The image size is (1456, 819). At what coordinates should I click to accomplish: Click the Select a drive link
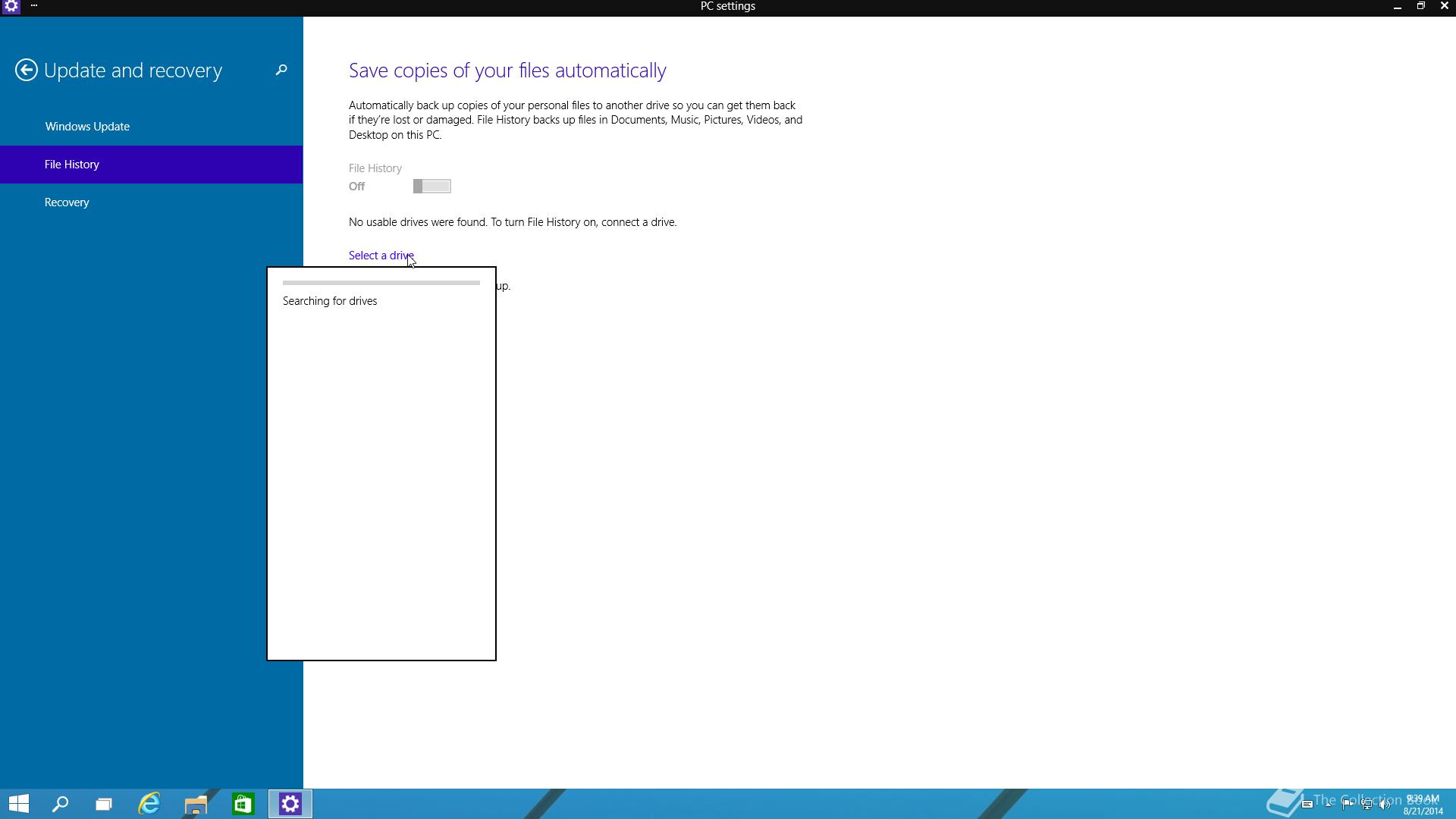[x=381, y=256]
